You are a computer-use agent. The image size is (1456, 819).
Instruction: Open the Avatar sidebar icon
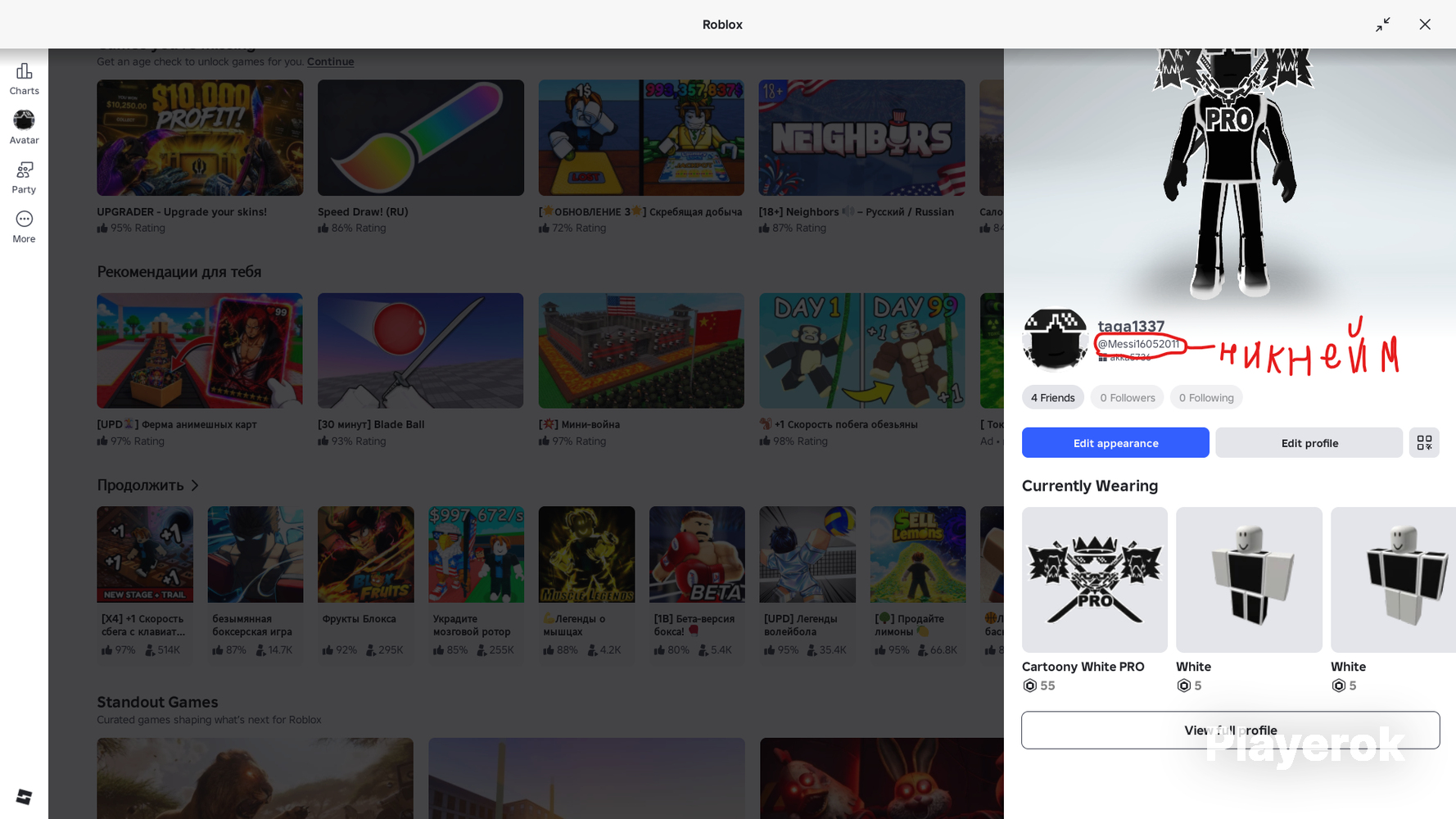24,128
